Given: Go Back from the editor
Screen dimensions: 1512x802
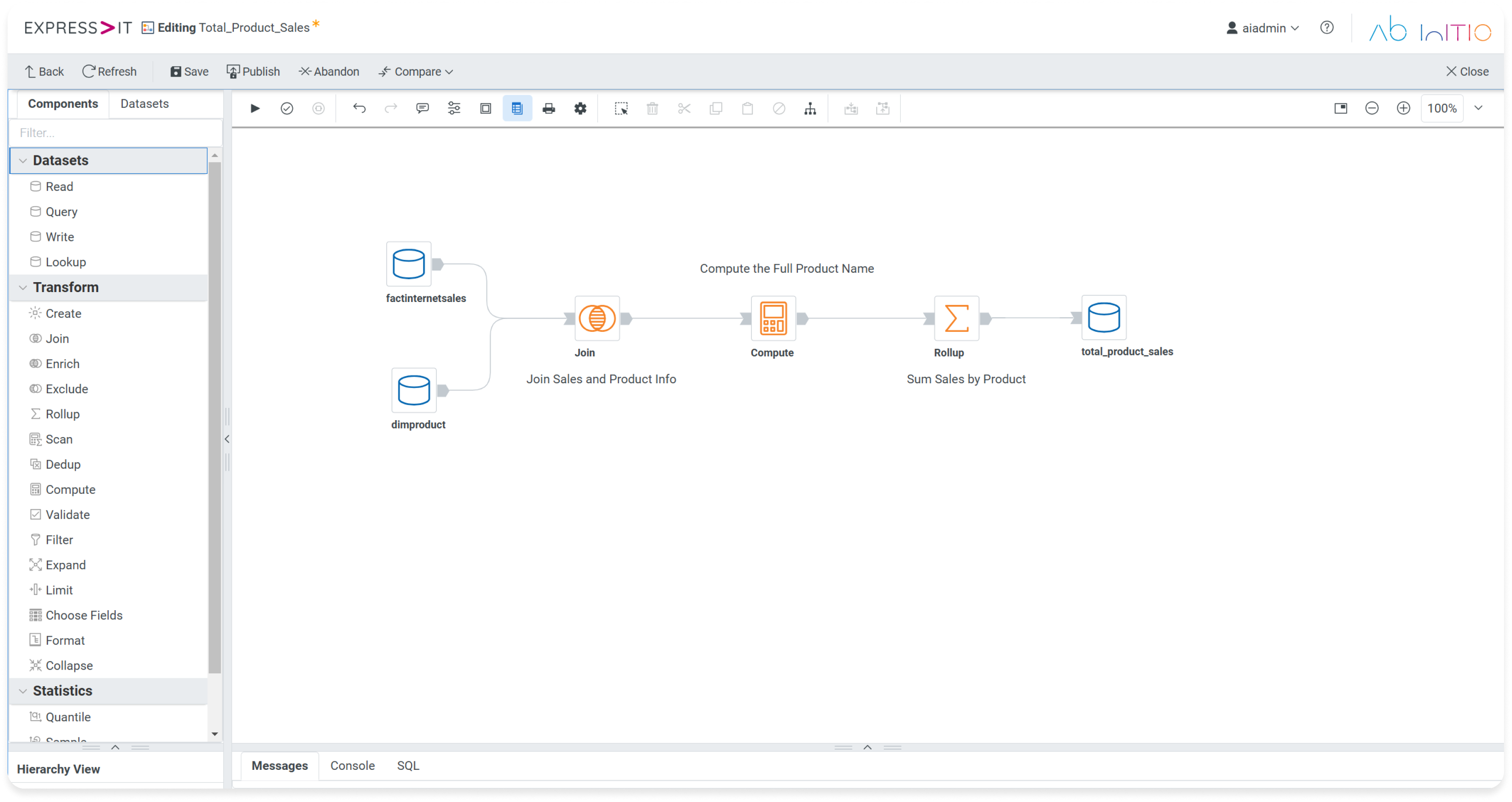Looking at the screenshot, I should point(44,72).
